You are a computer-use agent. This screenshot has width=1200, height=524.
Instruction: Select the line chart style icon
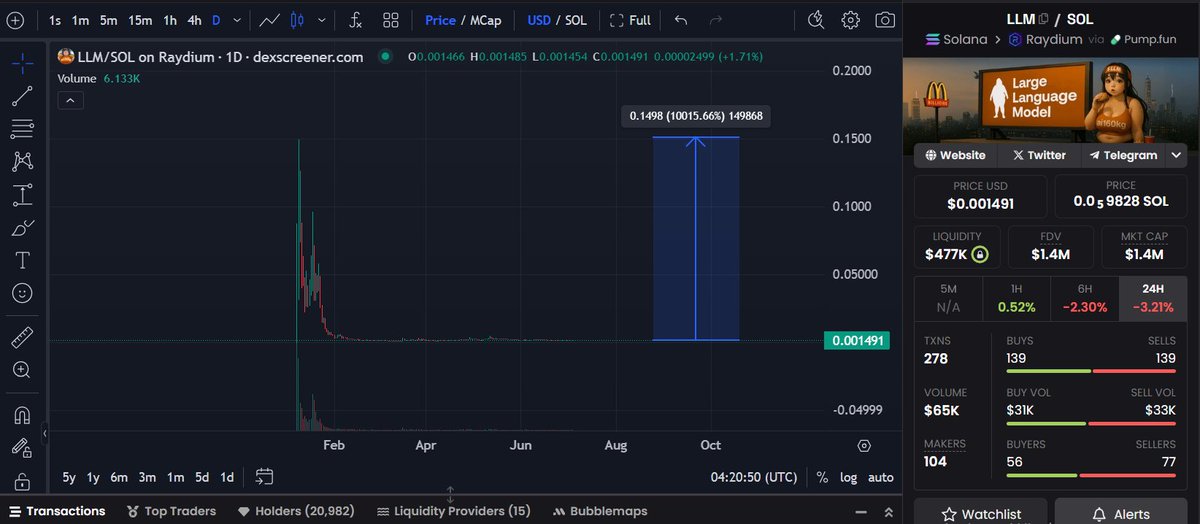coord(269,20)
